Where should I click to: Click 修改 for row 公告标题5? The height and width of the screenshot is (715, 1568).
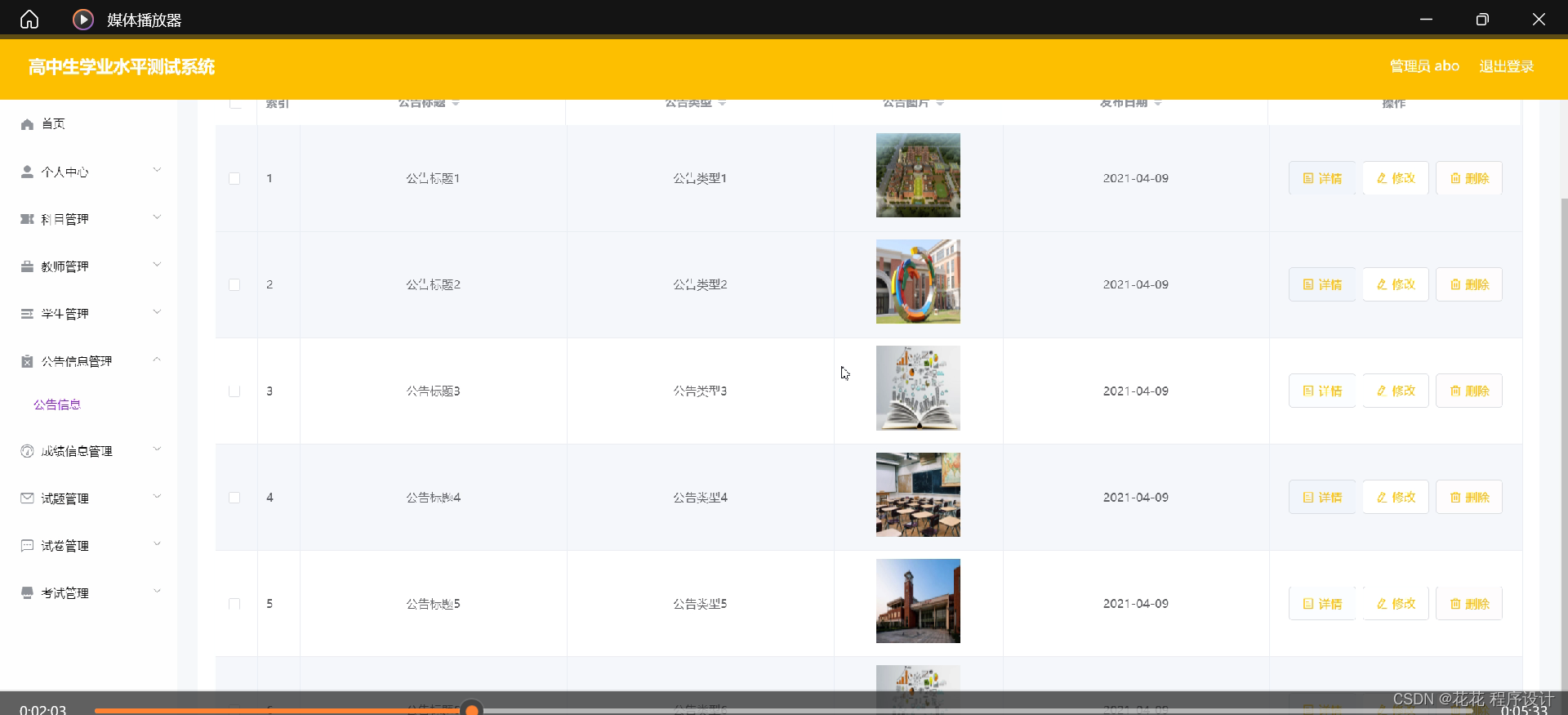pos(1396,604)
